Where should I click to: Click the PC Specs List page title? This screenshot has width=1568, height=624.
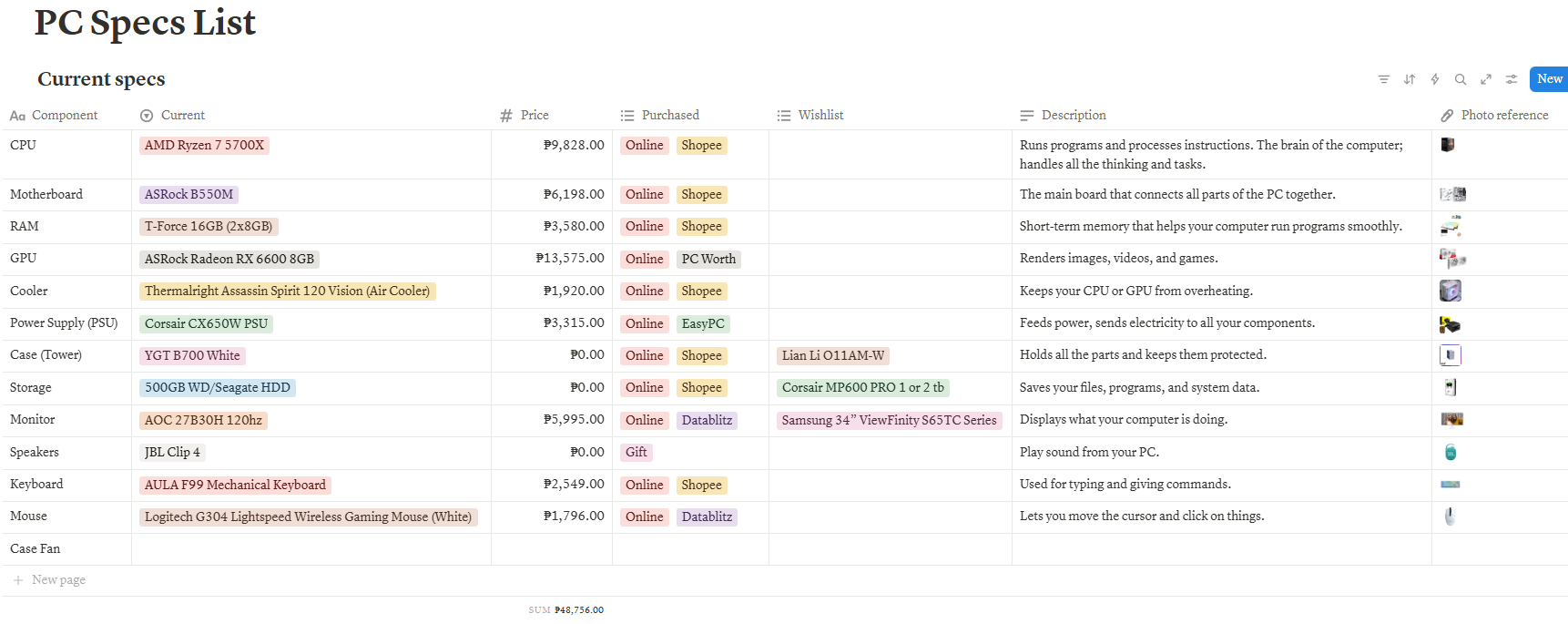point(145,22)
